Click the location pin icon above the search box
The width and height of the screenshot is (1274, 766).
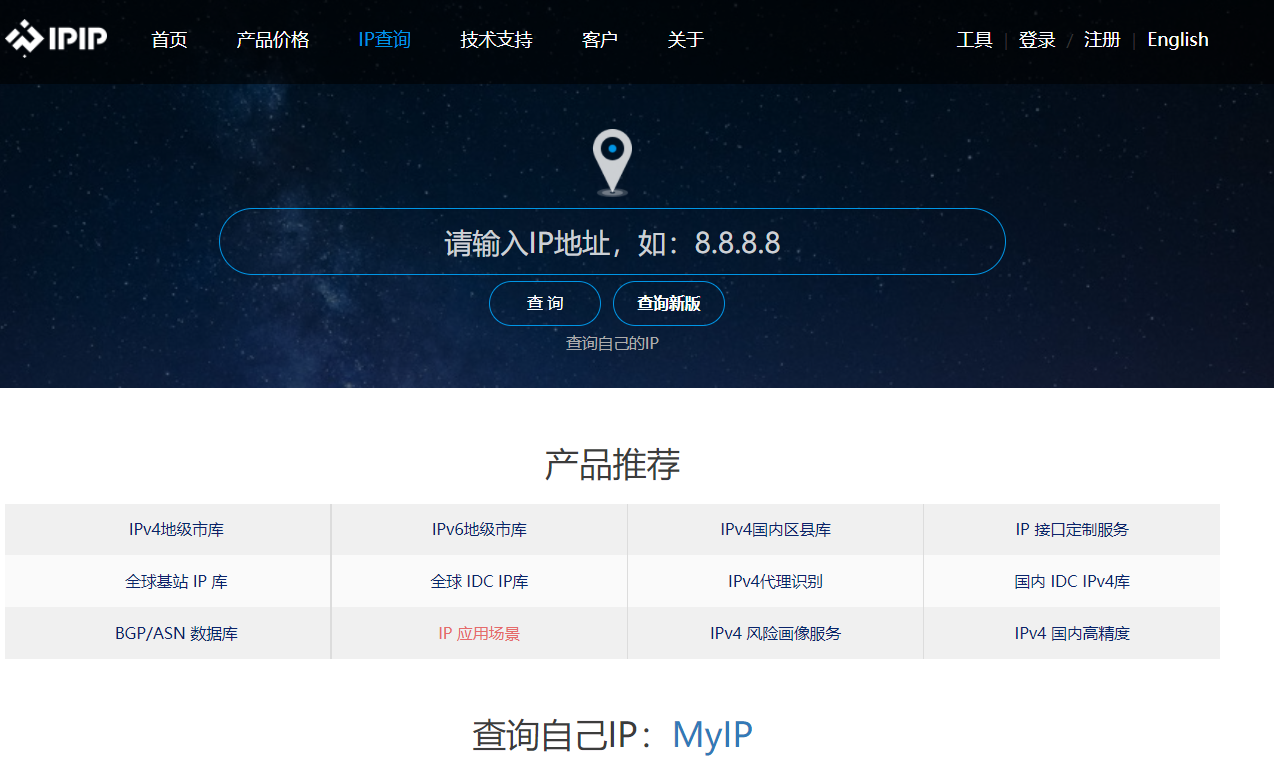tap(612, 158)
